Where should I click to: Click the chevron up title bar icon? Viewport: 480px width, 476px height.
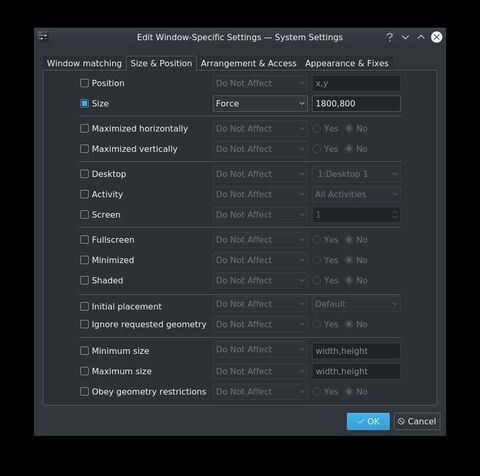click(421, 37)
